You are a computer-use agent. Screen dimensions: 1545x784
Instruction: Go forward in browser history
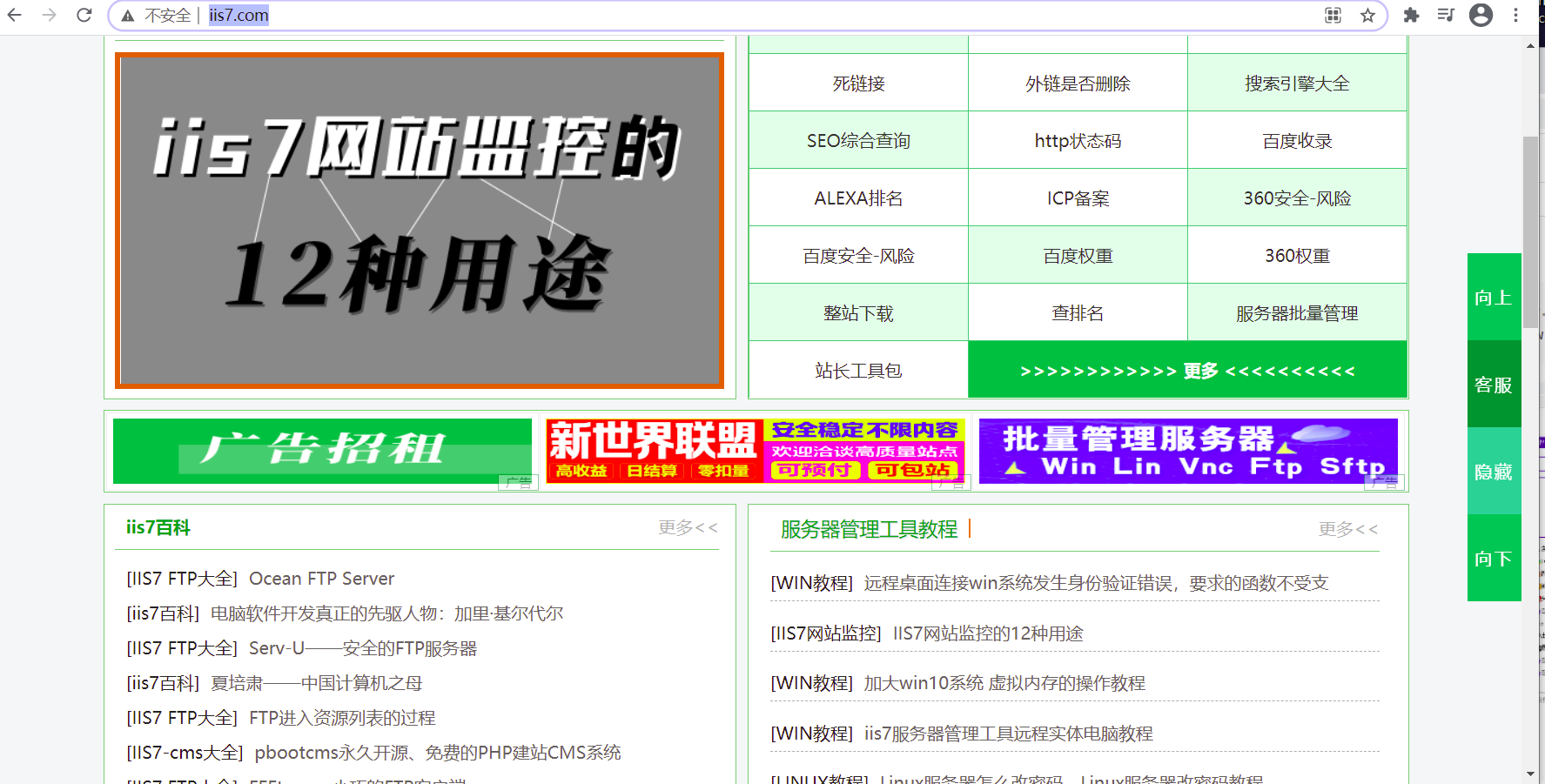click(x=50, y=15)
